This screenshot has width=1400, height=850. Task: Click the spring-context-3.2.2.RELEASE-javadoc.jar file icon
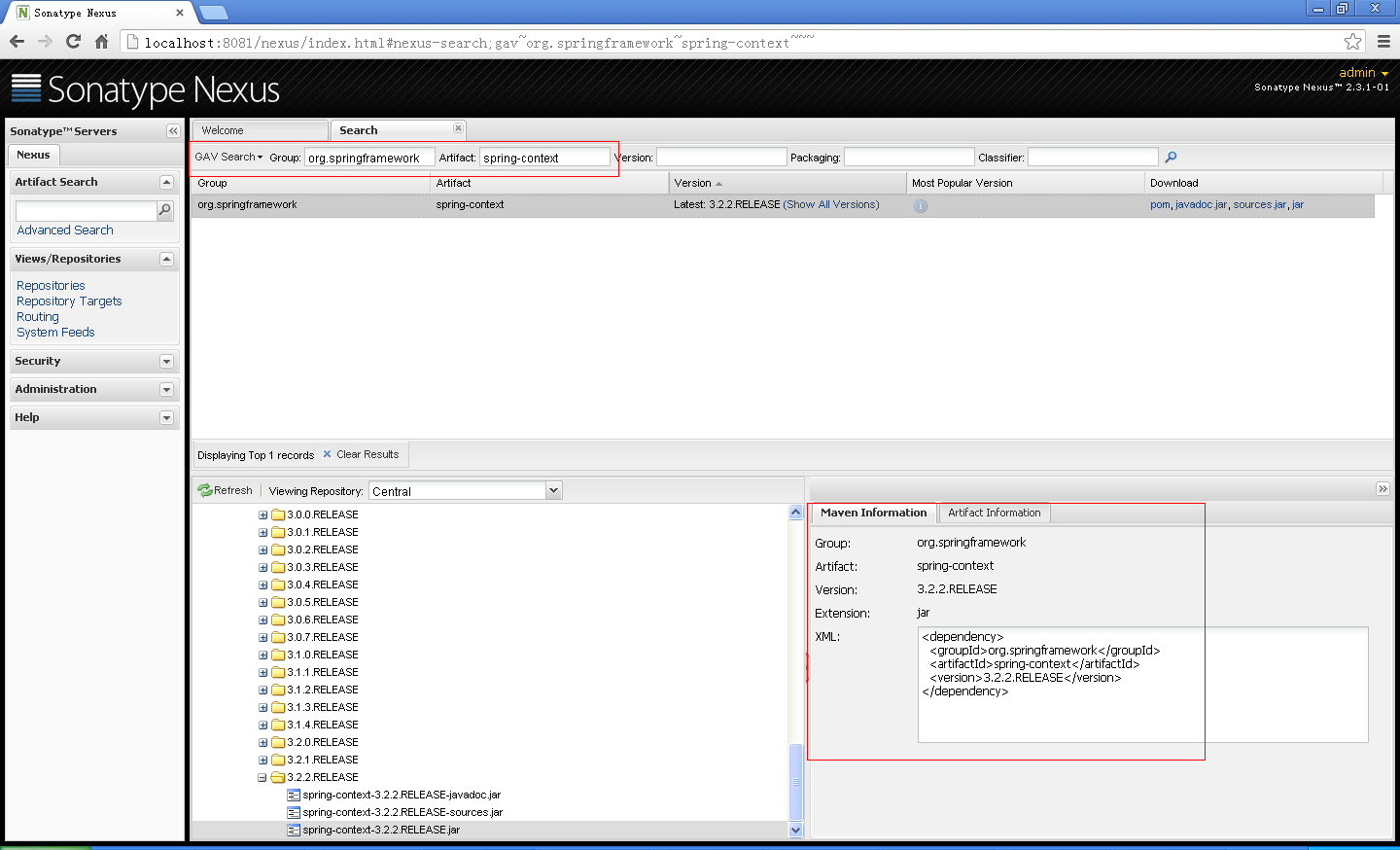(294, 795)
